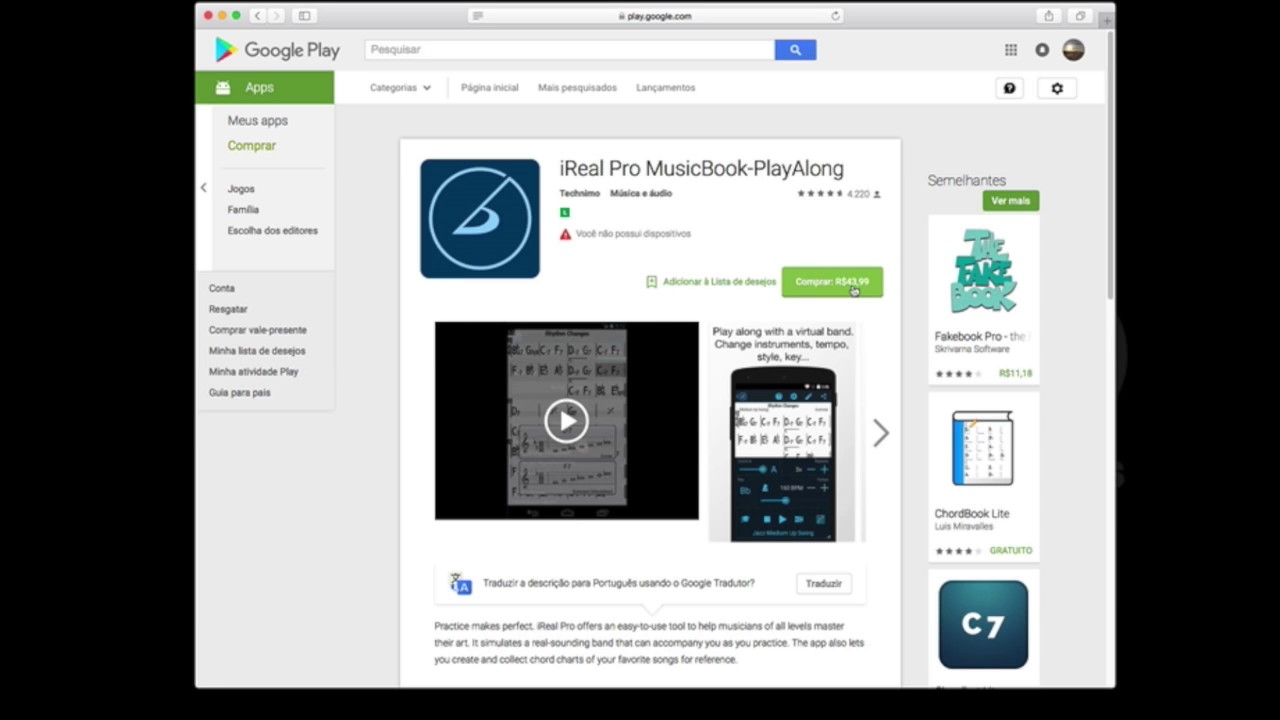Screen dimensions: 1280x720
Task: Click the wishlist bookmark icon
Action: pos(651,282)
